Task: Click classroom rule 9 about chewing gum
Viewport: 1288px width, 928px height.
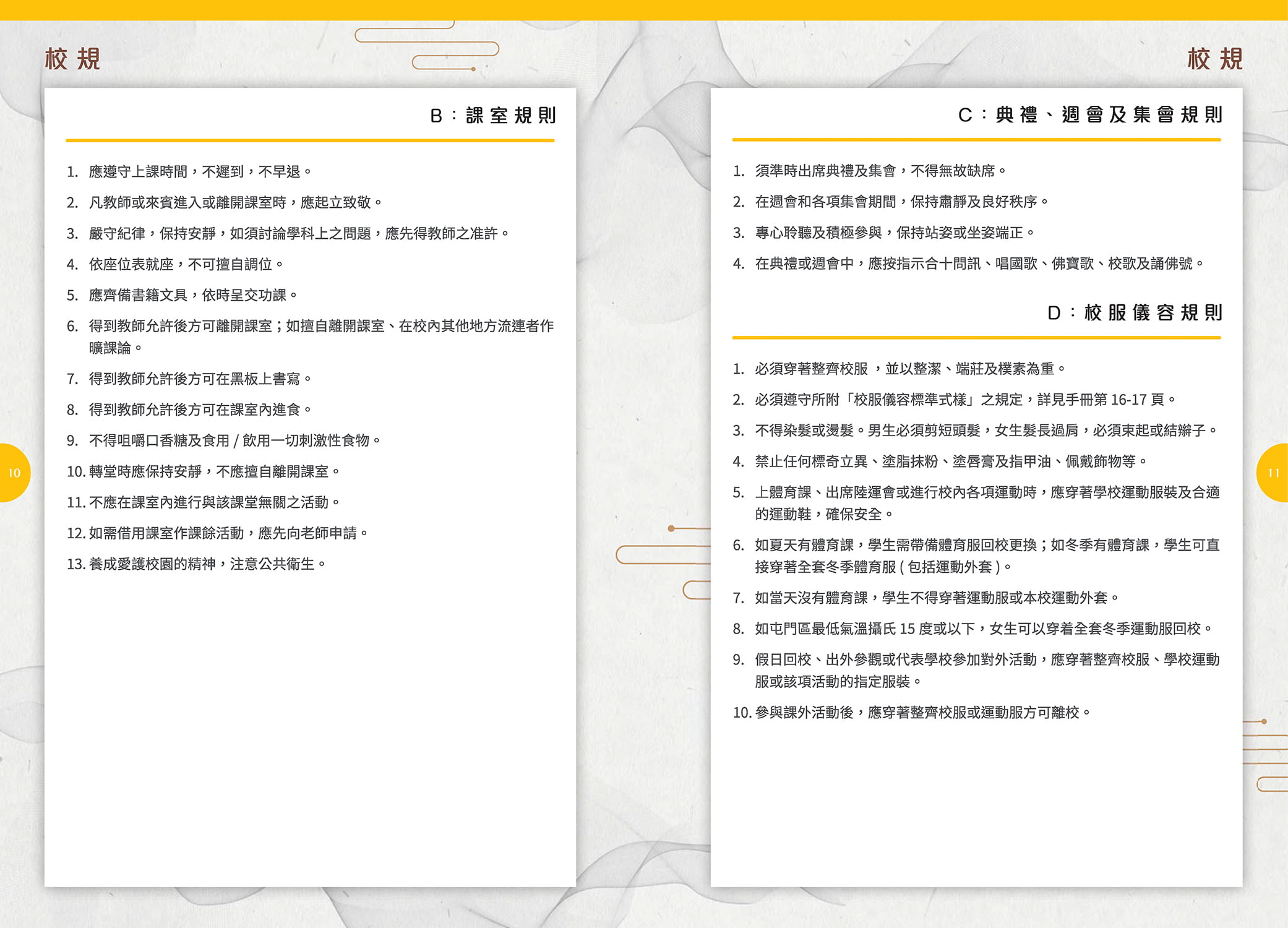Action: point(234,440)
